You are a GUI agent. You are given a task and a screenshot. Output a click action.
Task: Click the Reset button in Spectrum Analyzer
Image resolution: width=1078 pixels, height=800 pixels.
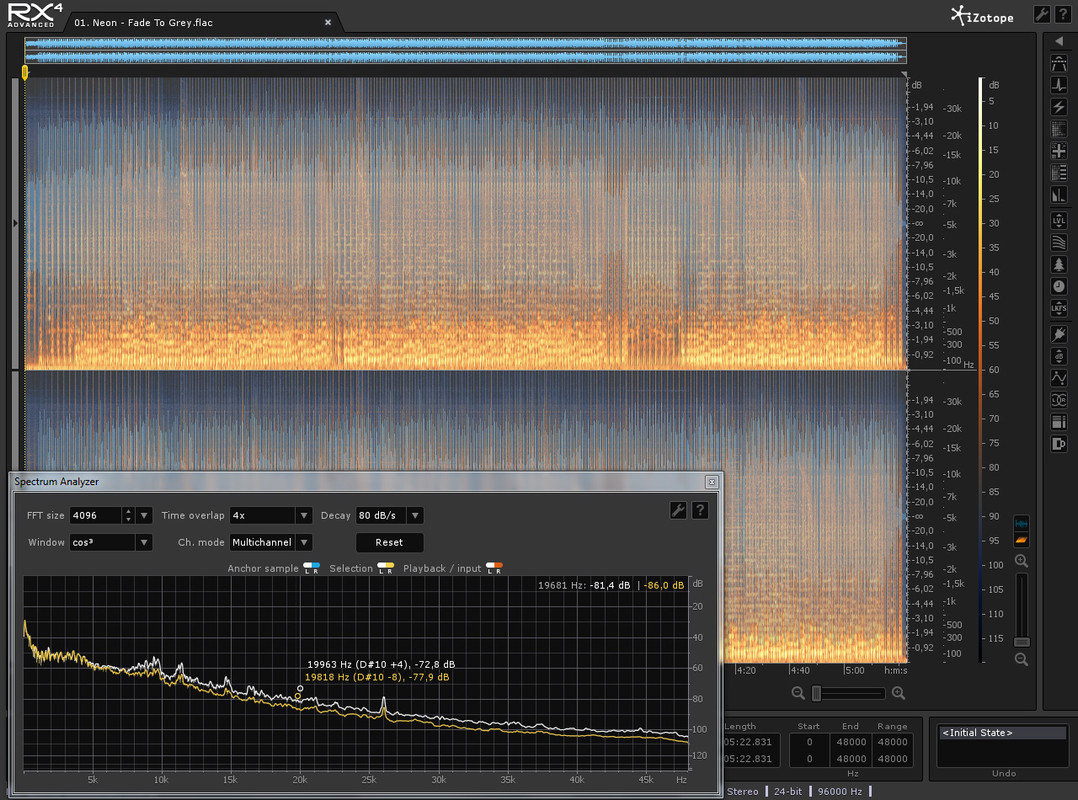(x=389, y=542)
